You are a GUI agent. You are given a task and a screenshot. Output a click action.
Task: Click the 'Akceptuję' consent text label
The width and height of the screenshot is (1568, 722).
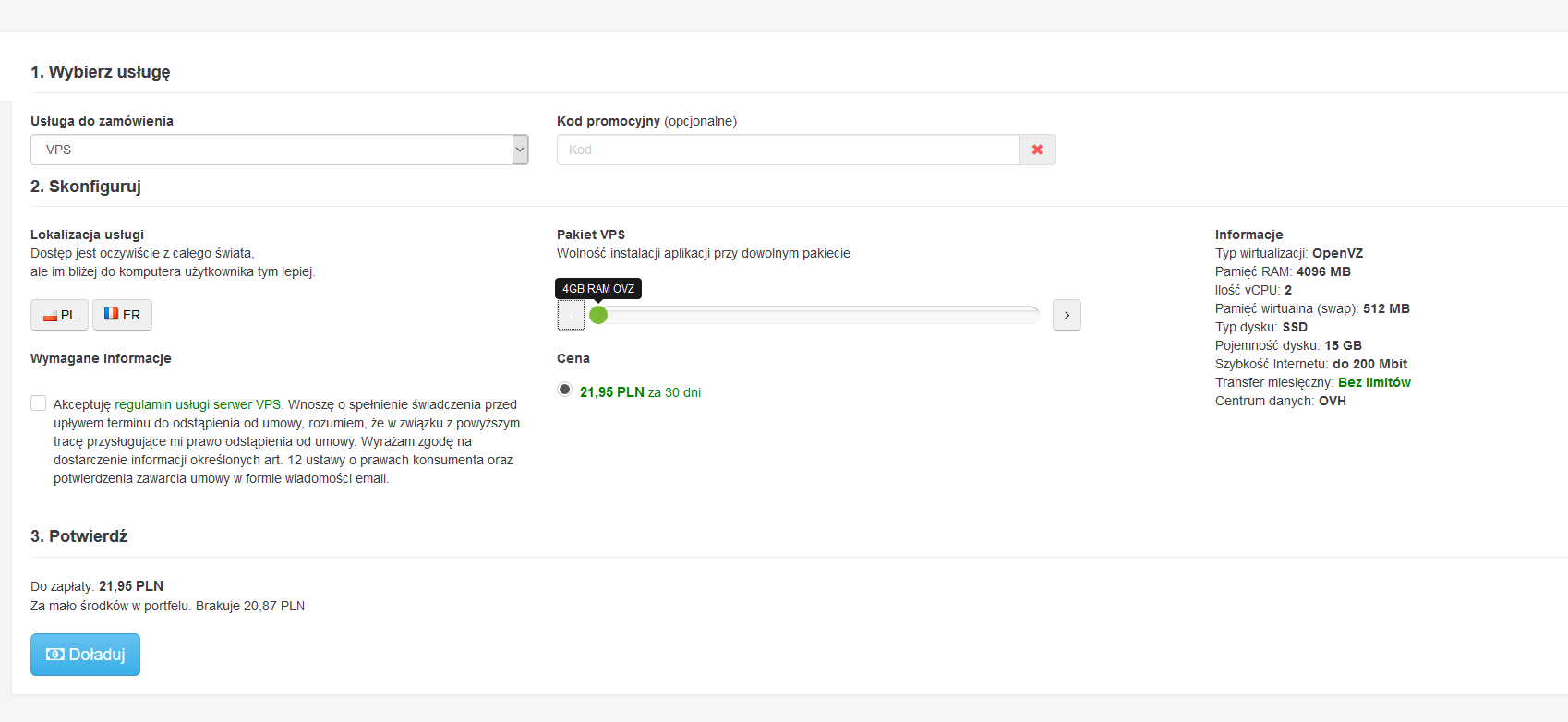82,404
